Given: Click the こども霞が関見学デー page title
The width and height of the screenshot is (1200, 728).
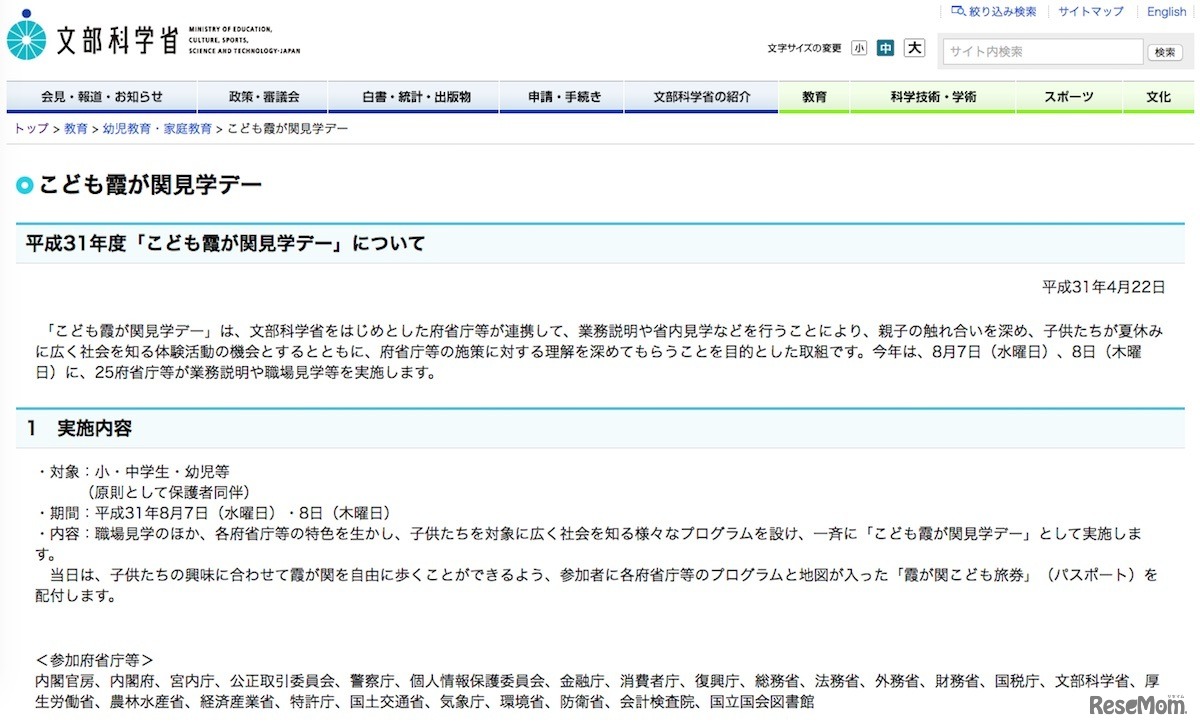Looking at the screenshot, I should click(x=150, y=185).
